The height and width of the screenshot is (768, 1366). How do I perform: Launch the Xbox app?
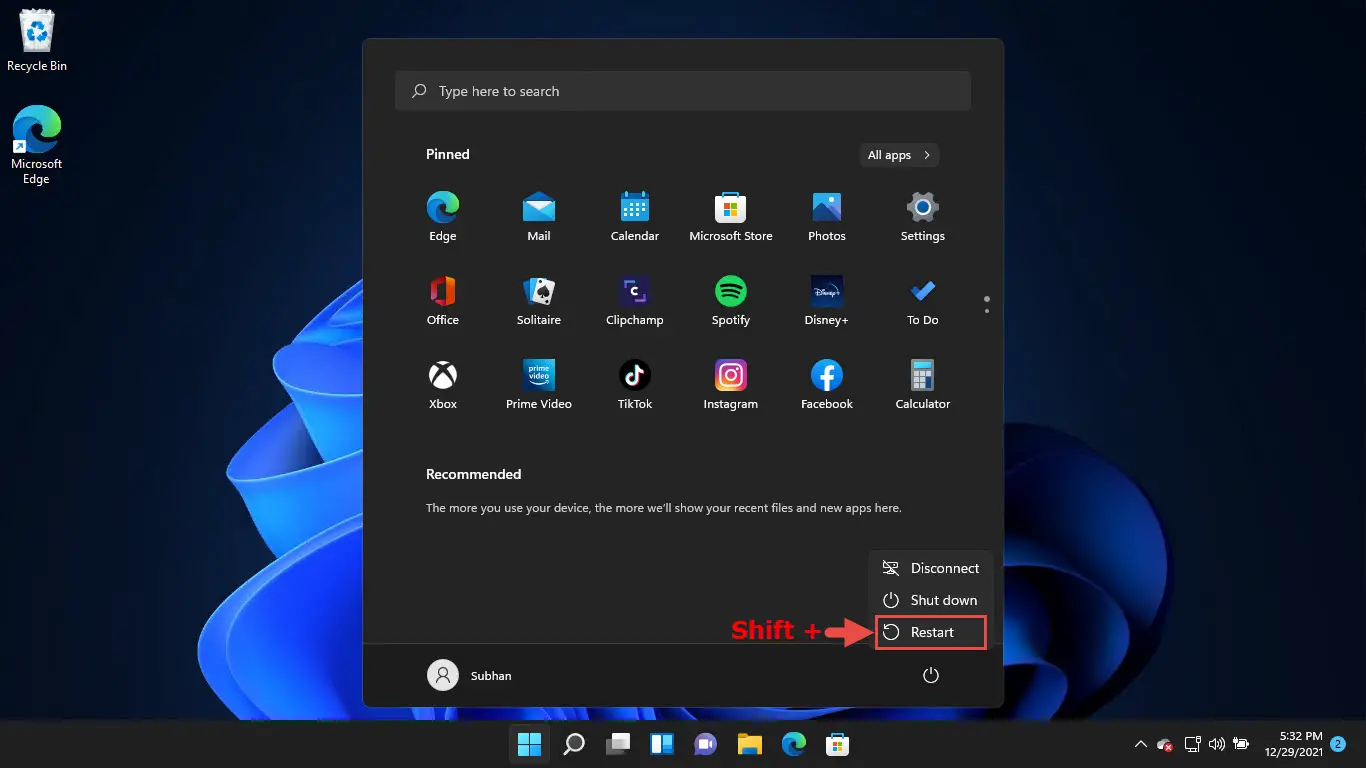coord(442,385)
